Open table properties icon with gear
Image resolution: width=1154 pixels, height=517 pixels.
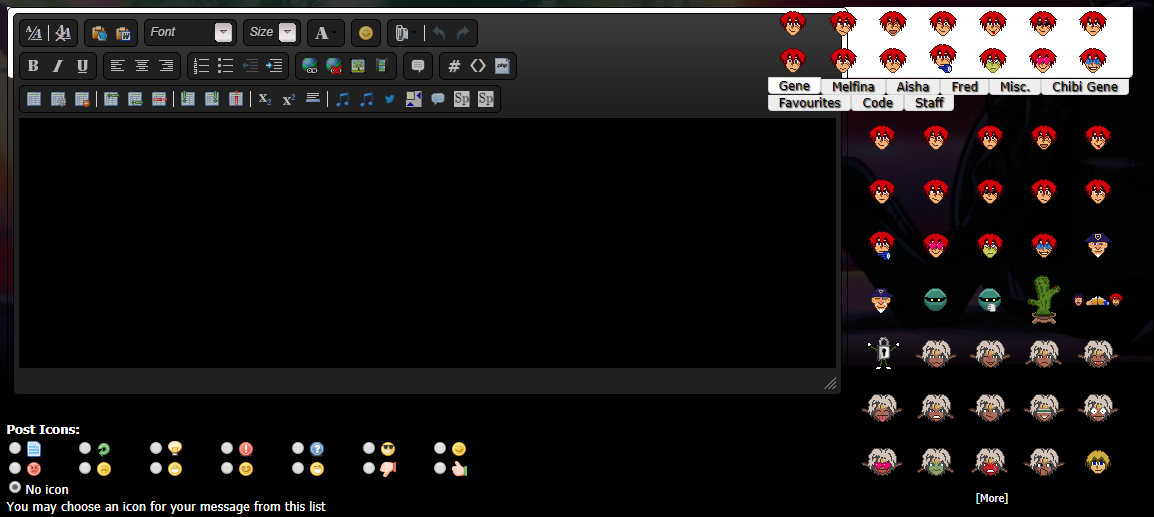[x=57, y=99]
